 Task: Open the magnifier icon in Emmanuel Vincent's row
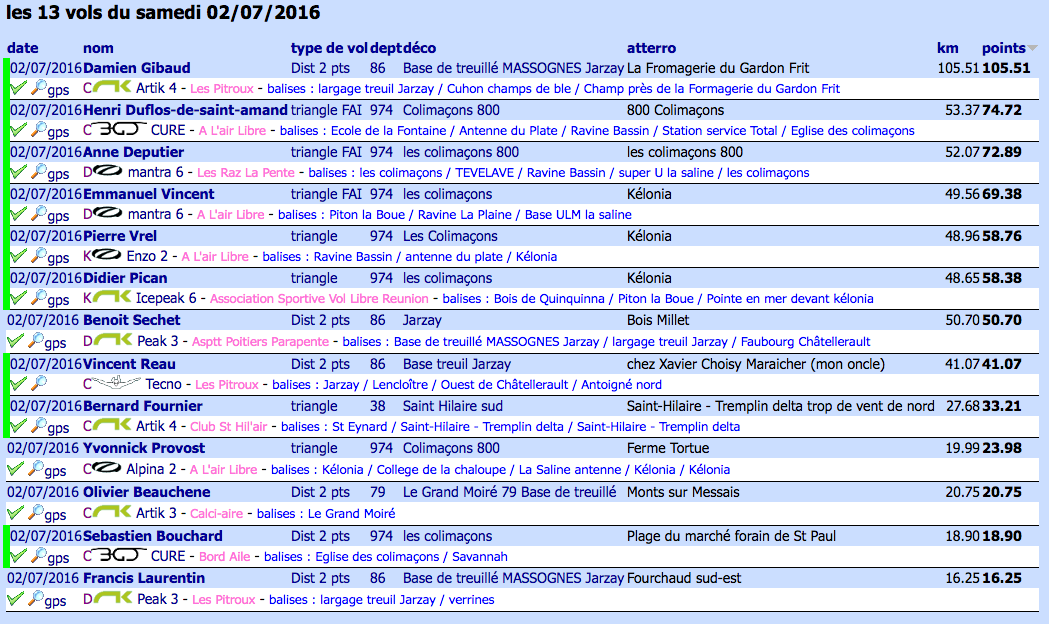click(x=39, y=213)
